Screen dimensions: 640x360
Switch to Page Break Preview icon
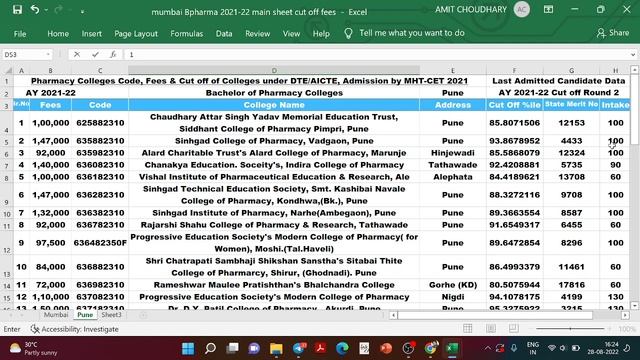pos(514,328)
